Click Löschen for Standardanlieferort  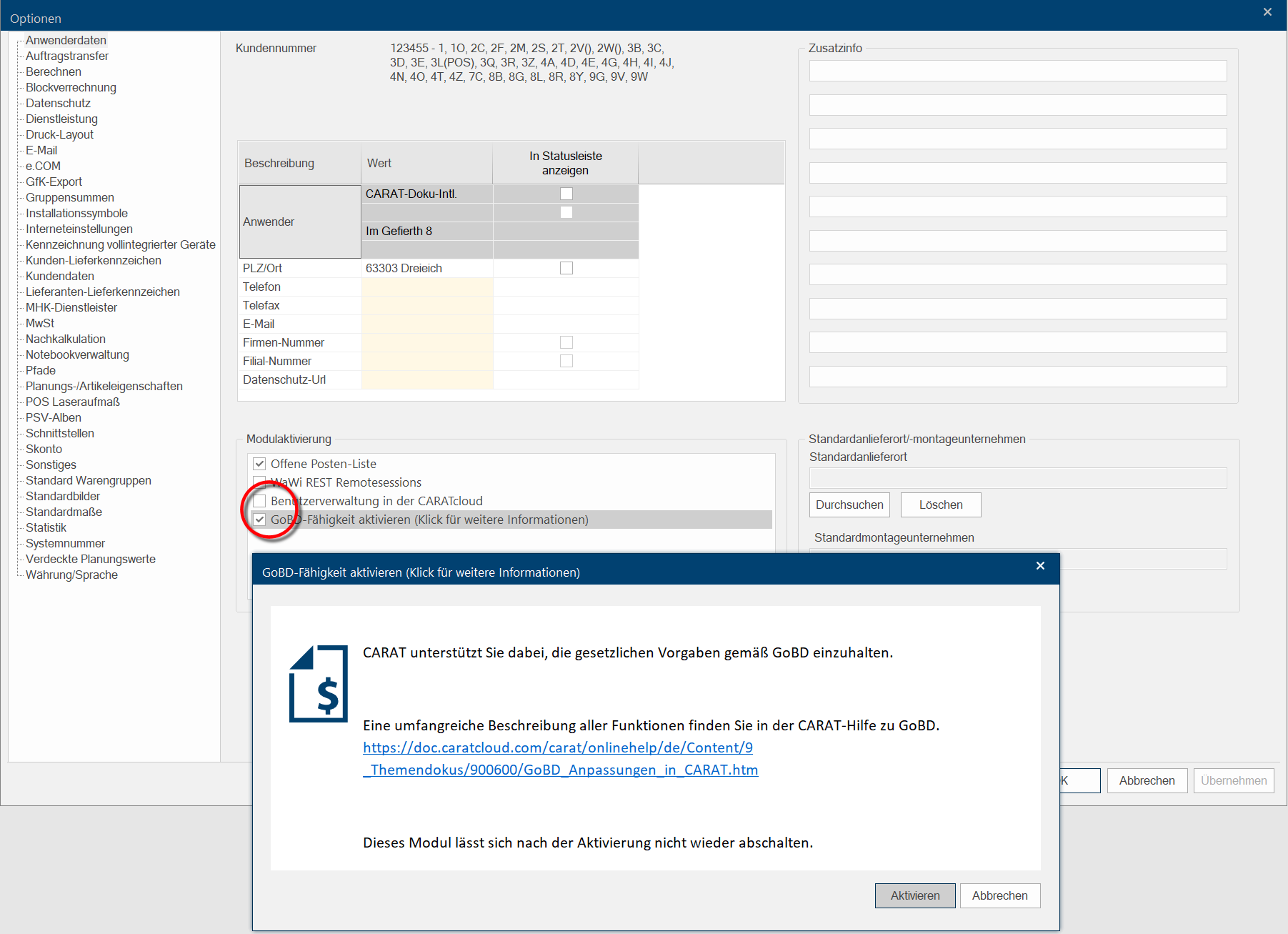click(941, 505)
